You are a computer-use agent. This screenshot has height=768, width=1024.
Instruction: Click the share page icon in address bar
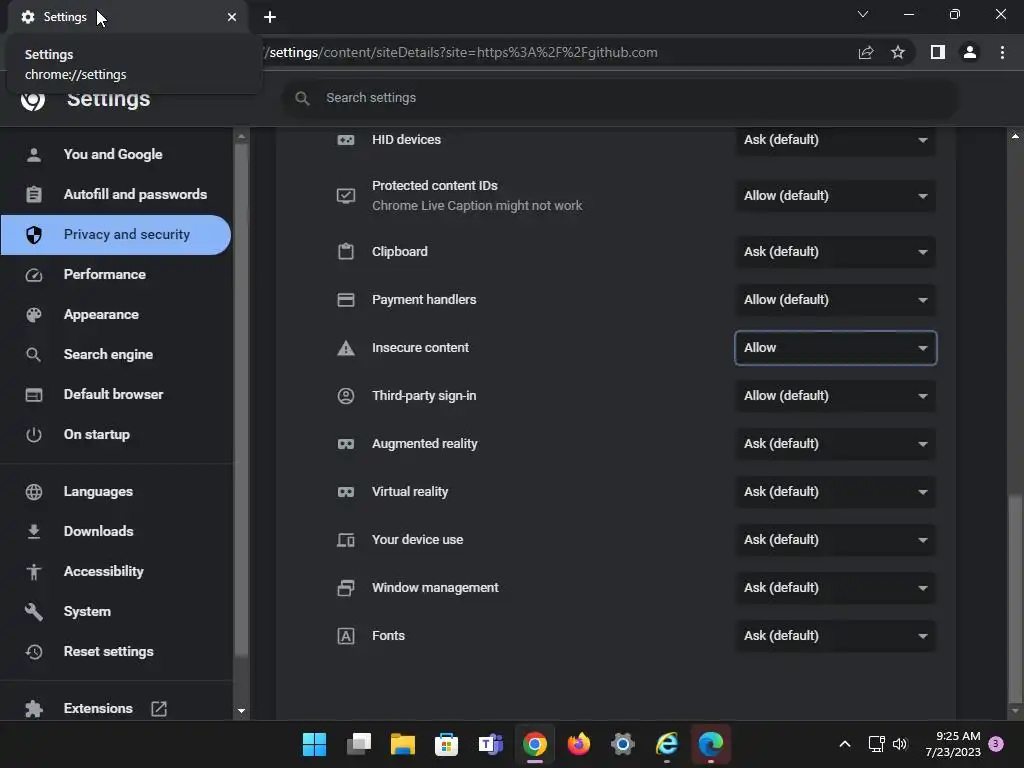tap(866, 52)
